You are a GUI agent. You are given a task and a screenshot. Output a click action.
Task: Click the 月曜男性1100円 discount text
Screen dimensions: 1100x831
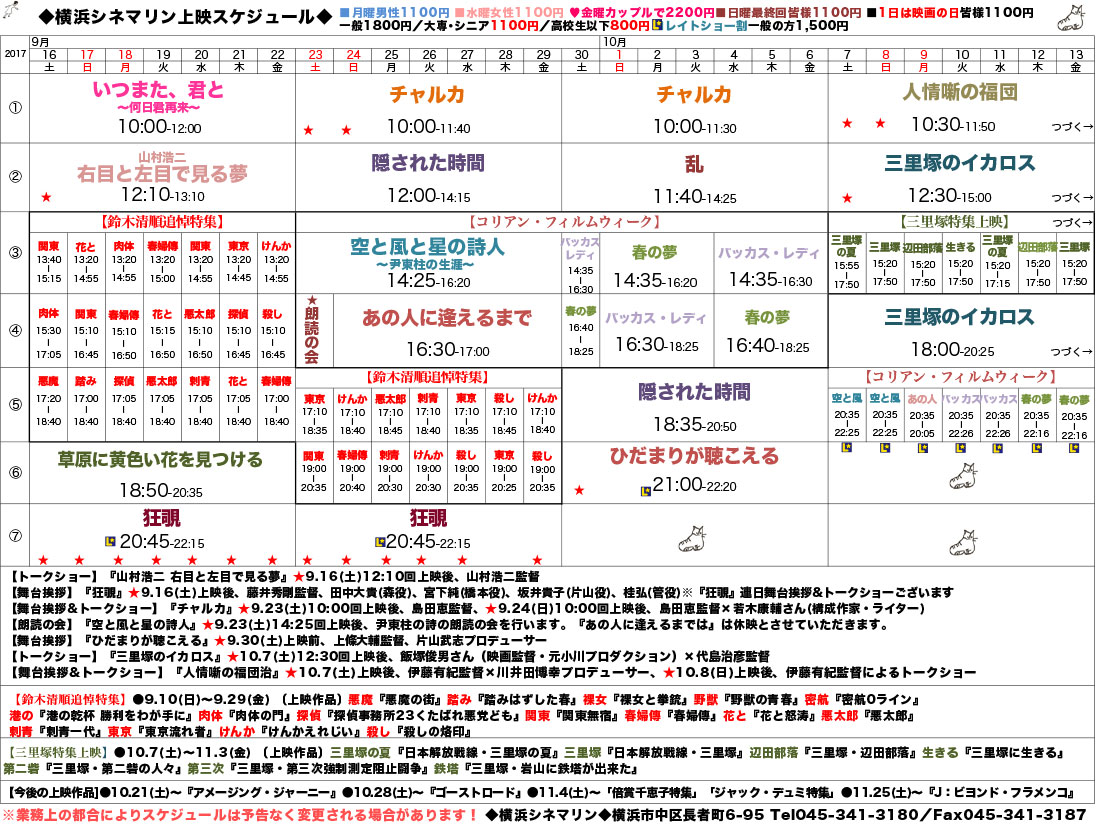tap(401, 13)
